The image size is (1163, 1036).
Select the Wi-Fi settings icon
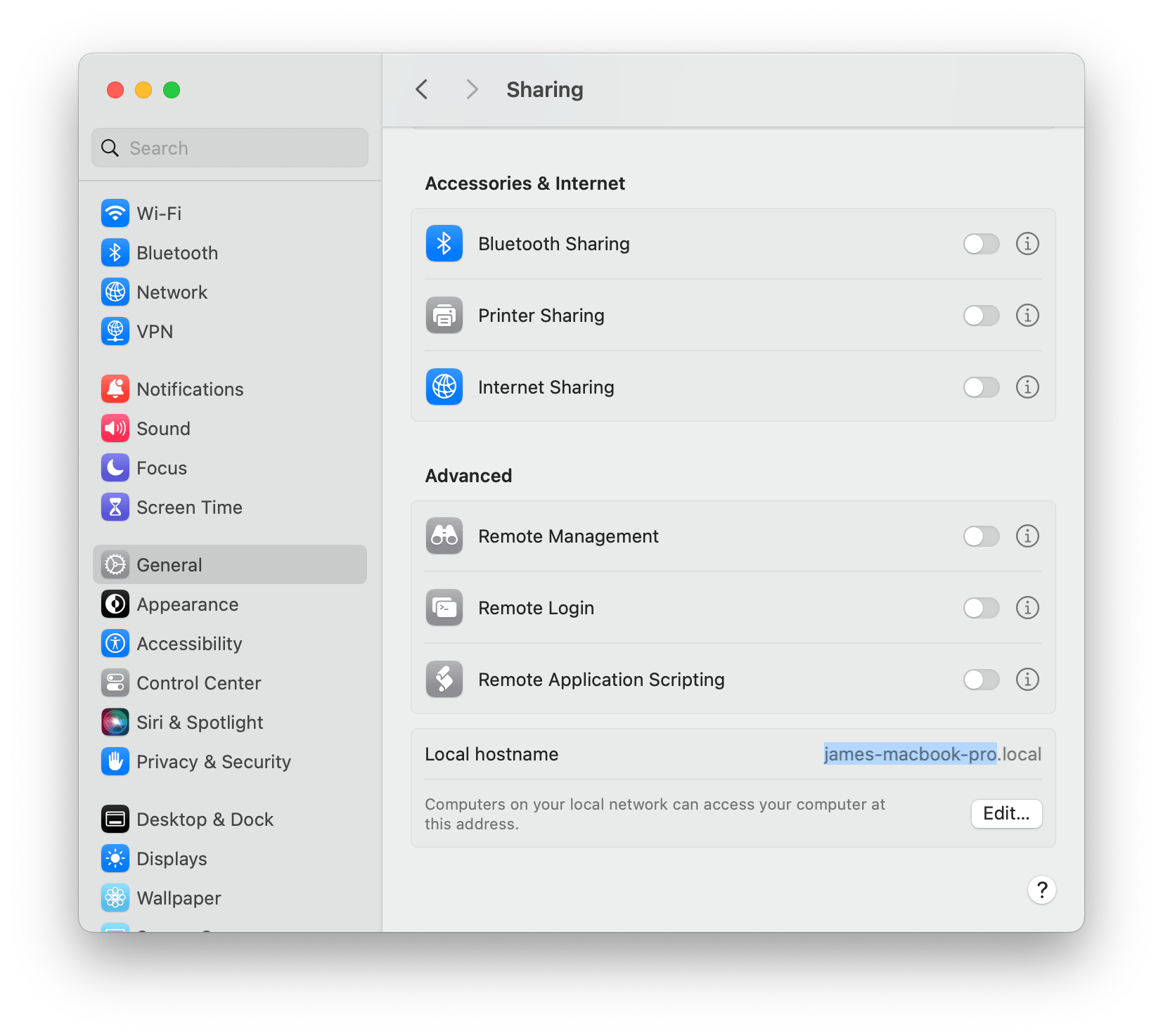115,213
